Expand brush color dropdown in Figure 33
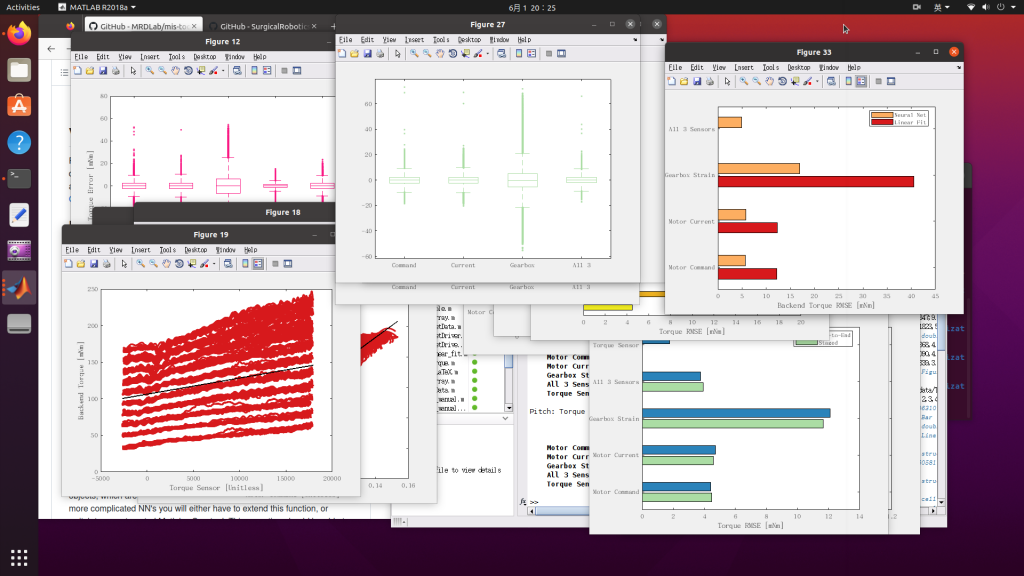 tap(817, 82)
